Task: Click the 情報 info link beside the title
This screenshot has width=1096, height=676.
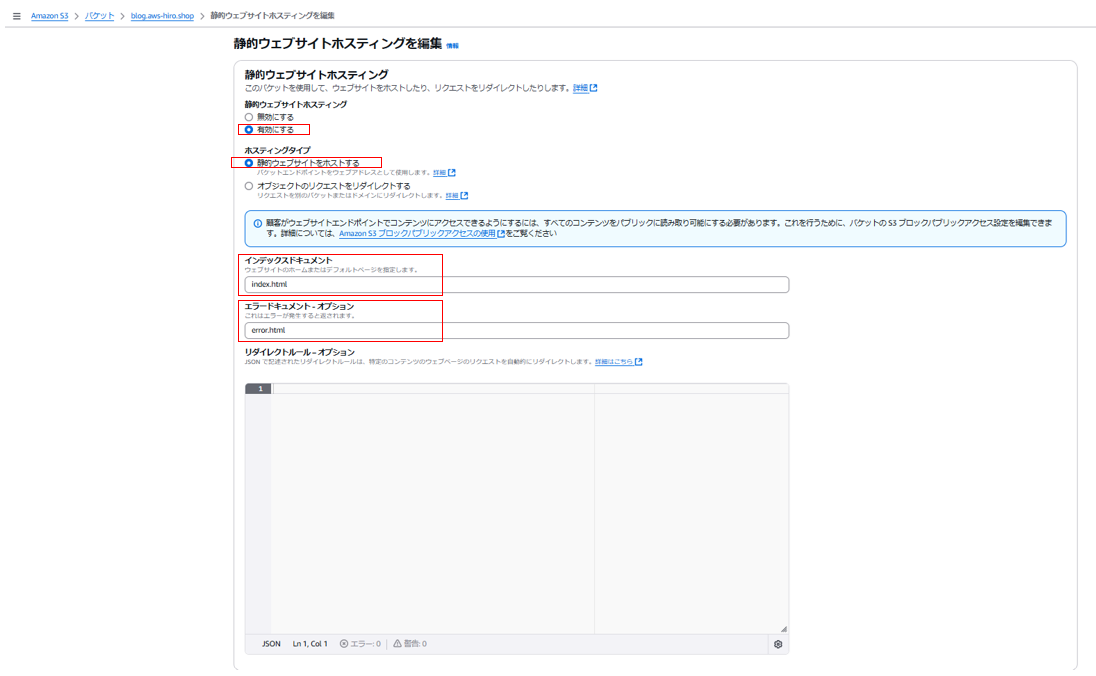Action: pyautogui.click(x=452, y=46)
